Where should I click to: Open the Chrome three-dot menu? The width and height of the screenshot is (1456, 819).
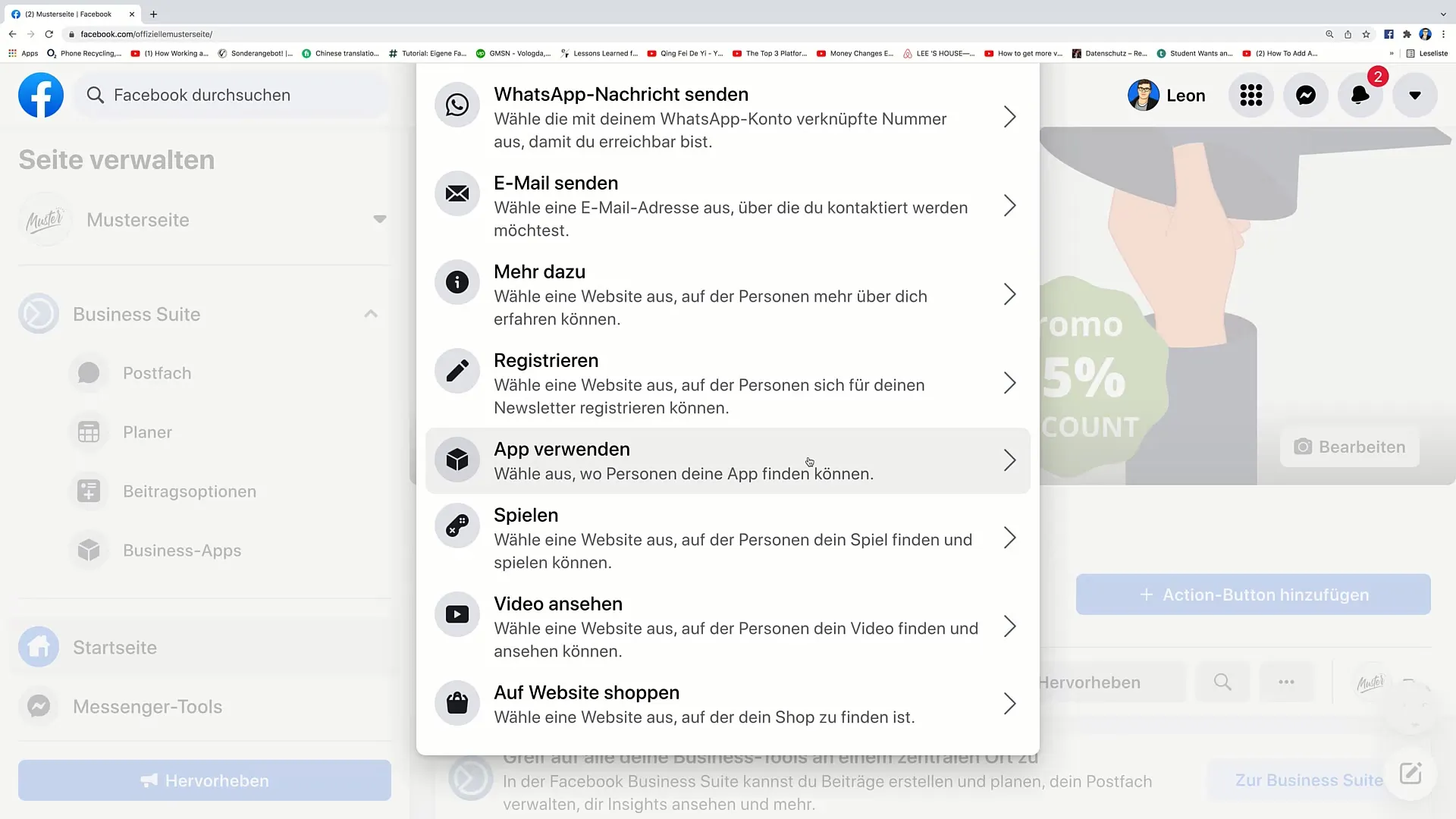coord(1443,34)
